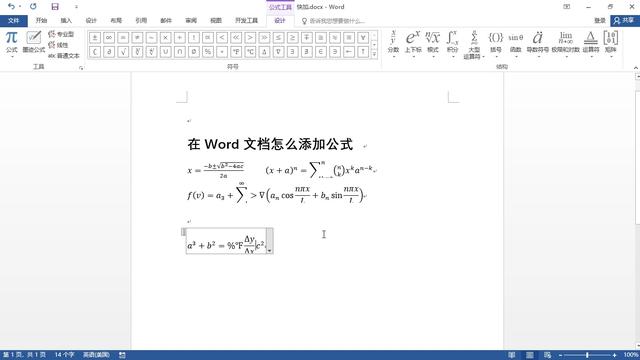This screenshot has width=640, height=360.
Task: Switch to the Home (开始) tab
Action: pyautogui.click(x=41, y=20)
